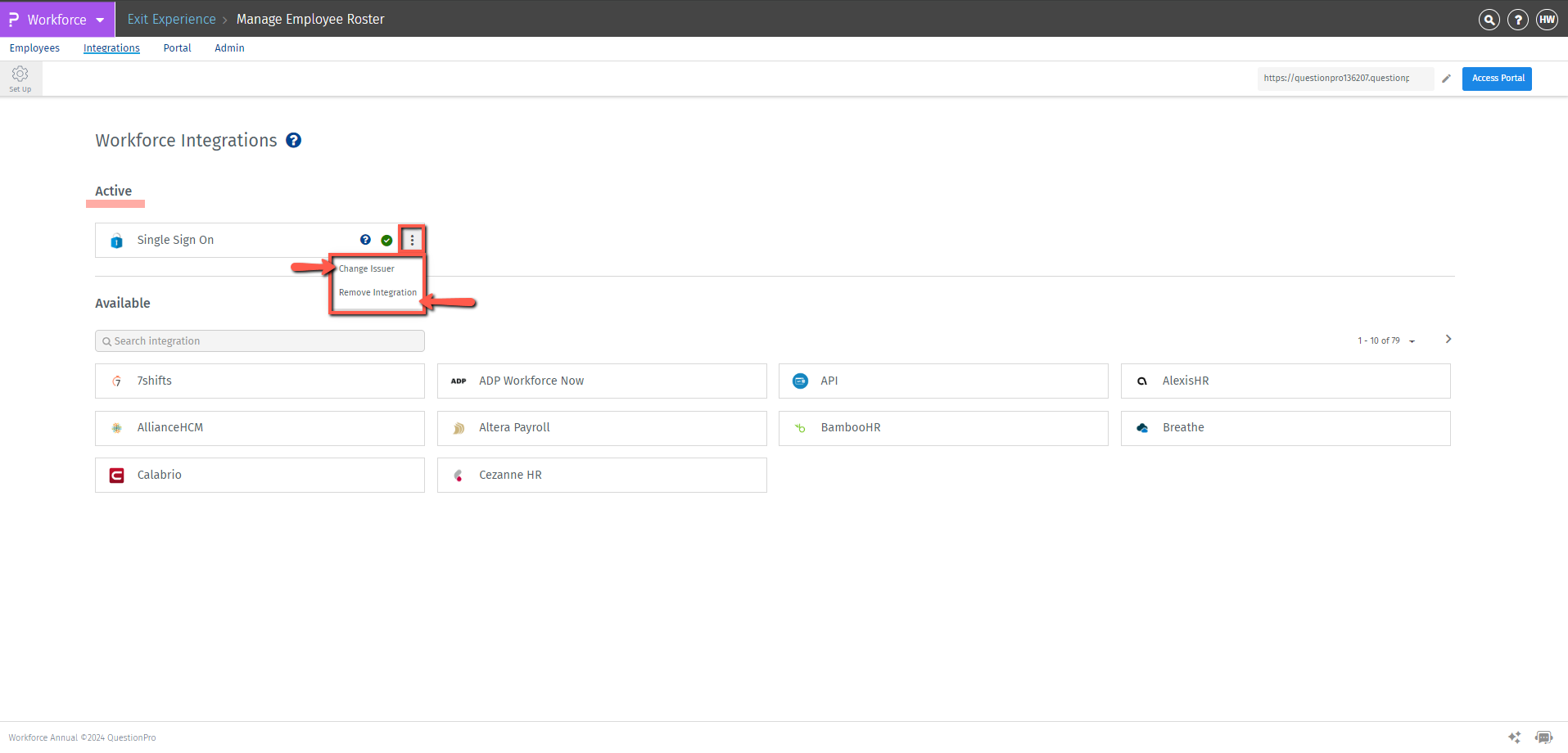Click the blue API icon

pos(801,381)
